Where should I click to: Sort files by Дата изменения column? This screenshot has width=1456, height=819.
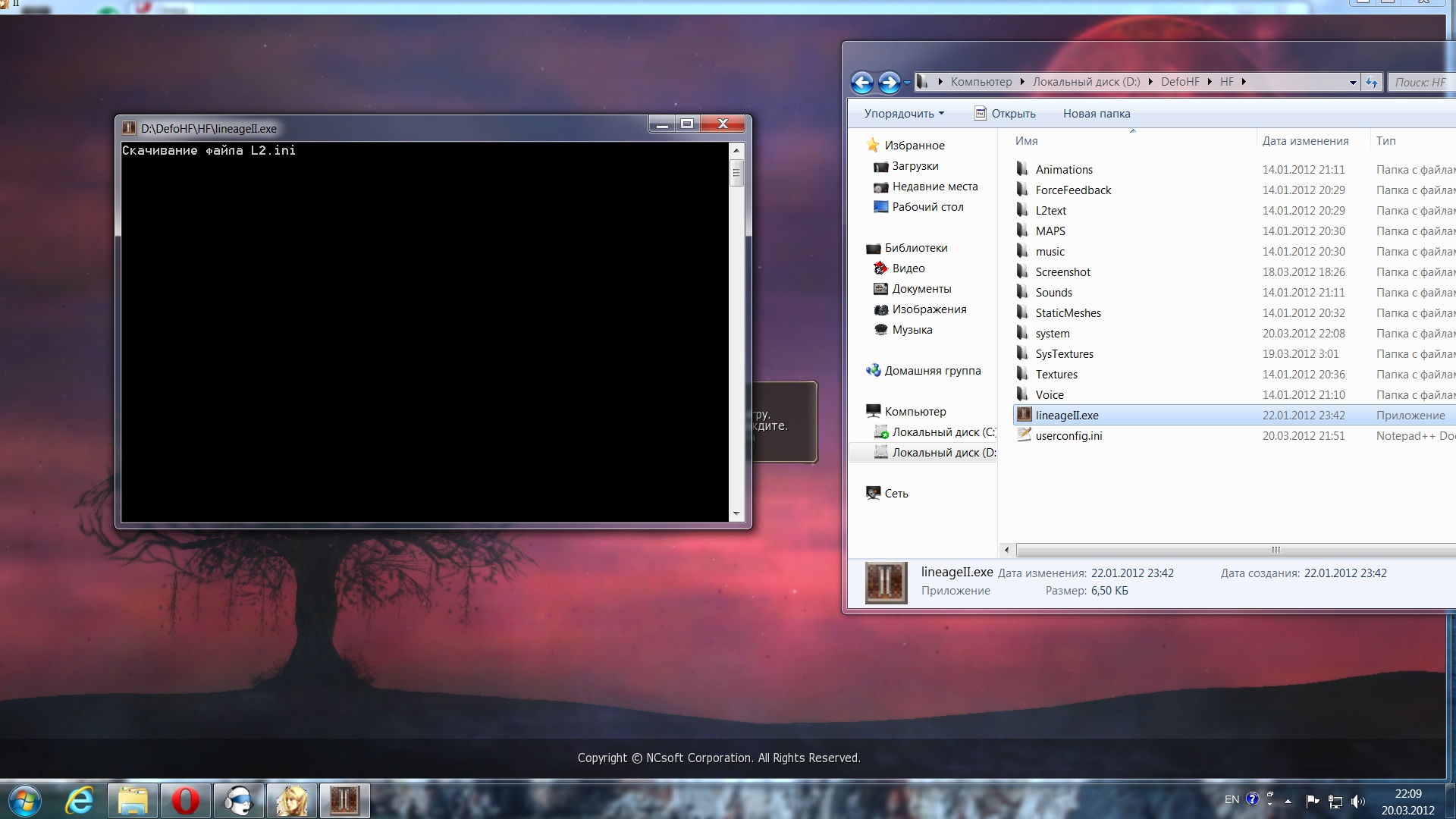pos(1304,141)
